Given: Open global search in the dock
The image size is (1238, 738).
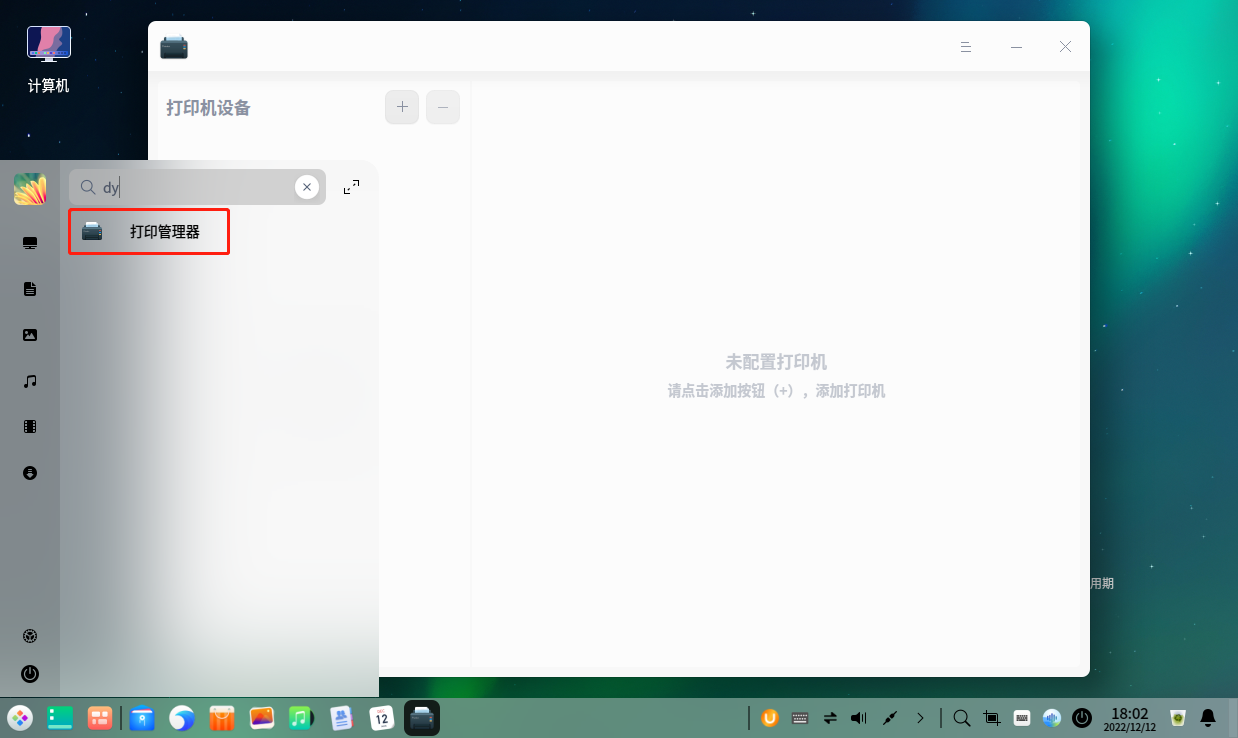Looking at the screenshot, I should click(961, 717).
